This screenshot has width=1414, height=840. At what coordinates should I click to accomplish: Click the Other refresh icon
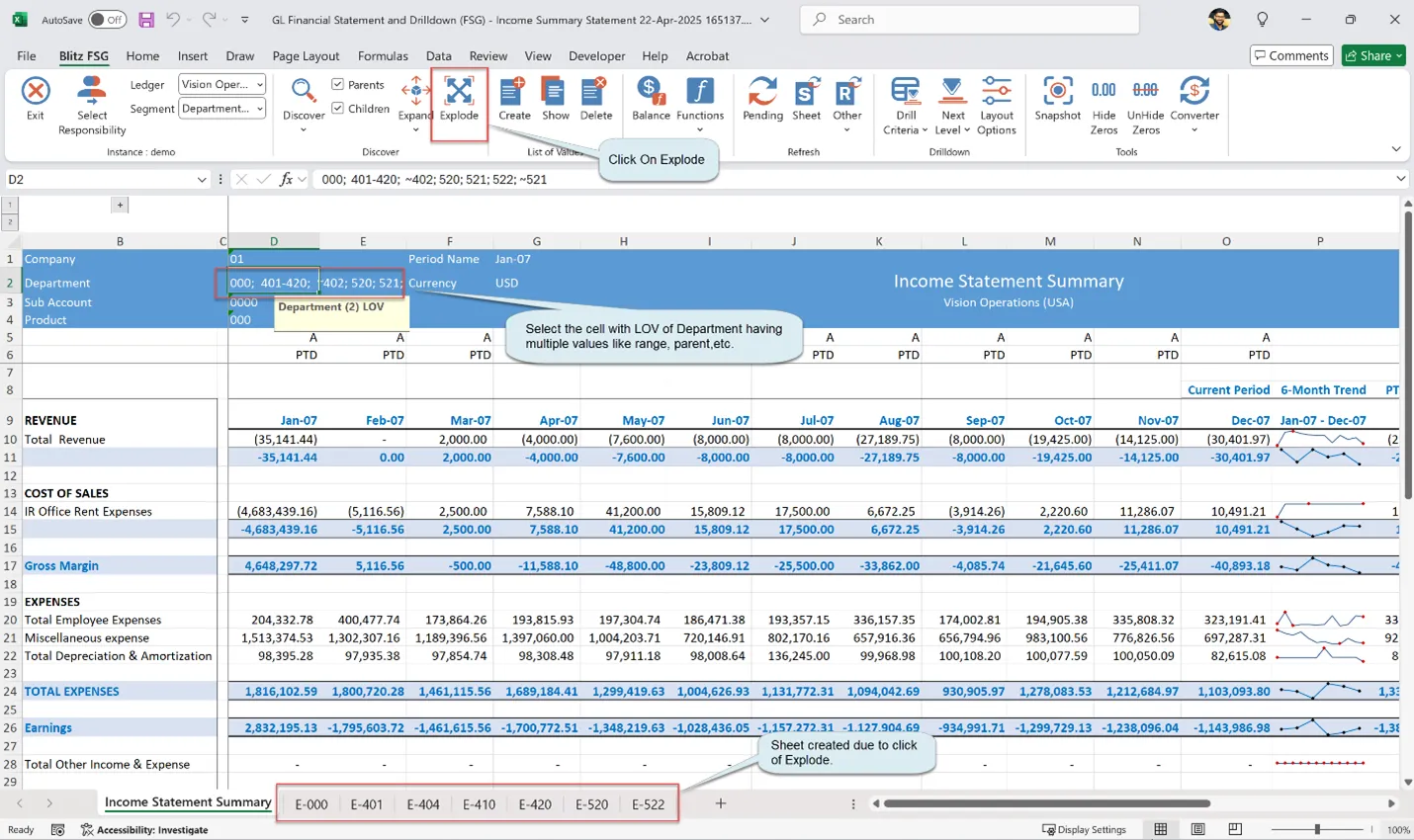[846, 92]
